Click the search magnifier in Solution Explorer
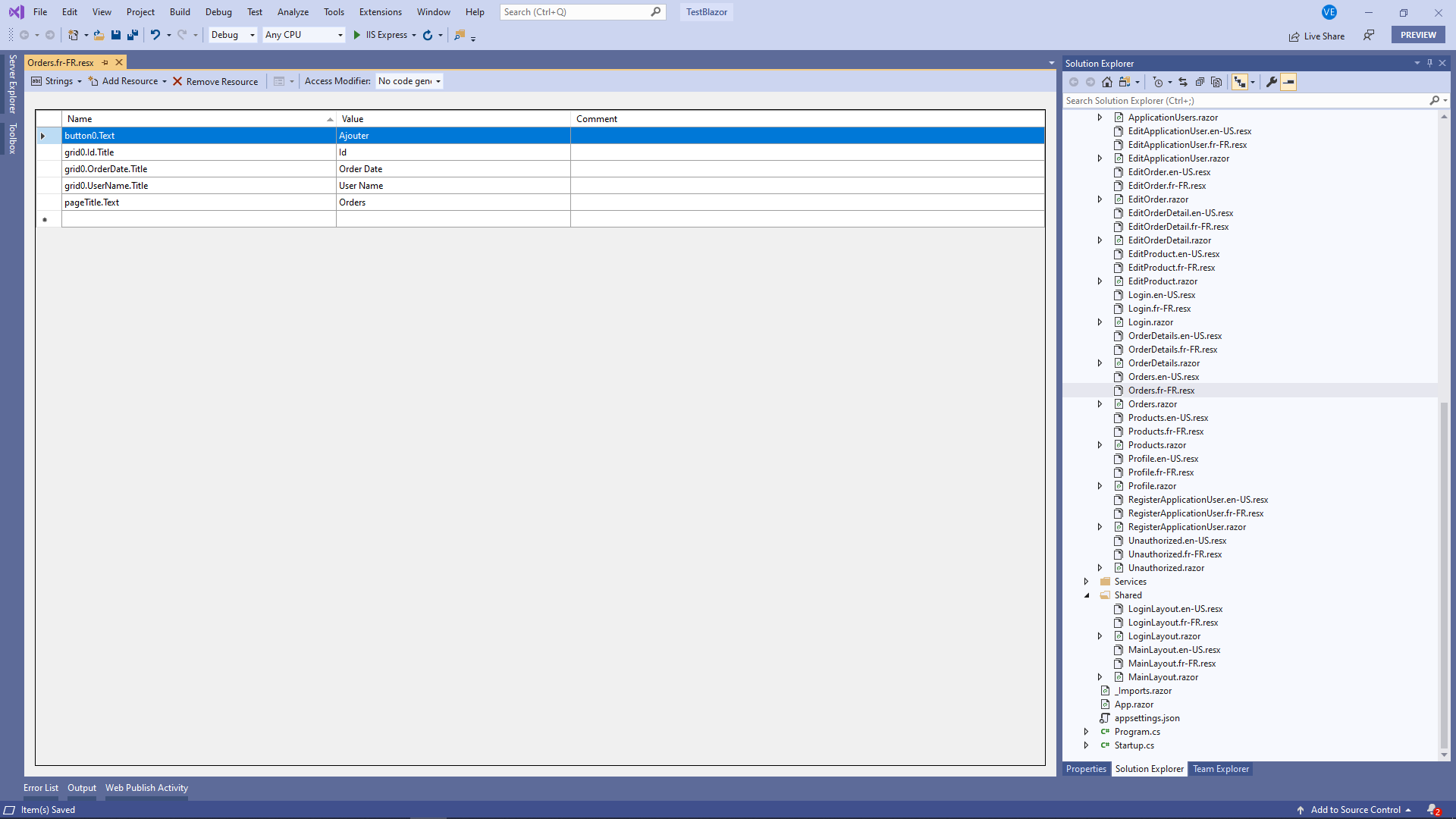 (x=1434, y=100)
